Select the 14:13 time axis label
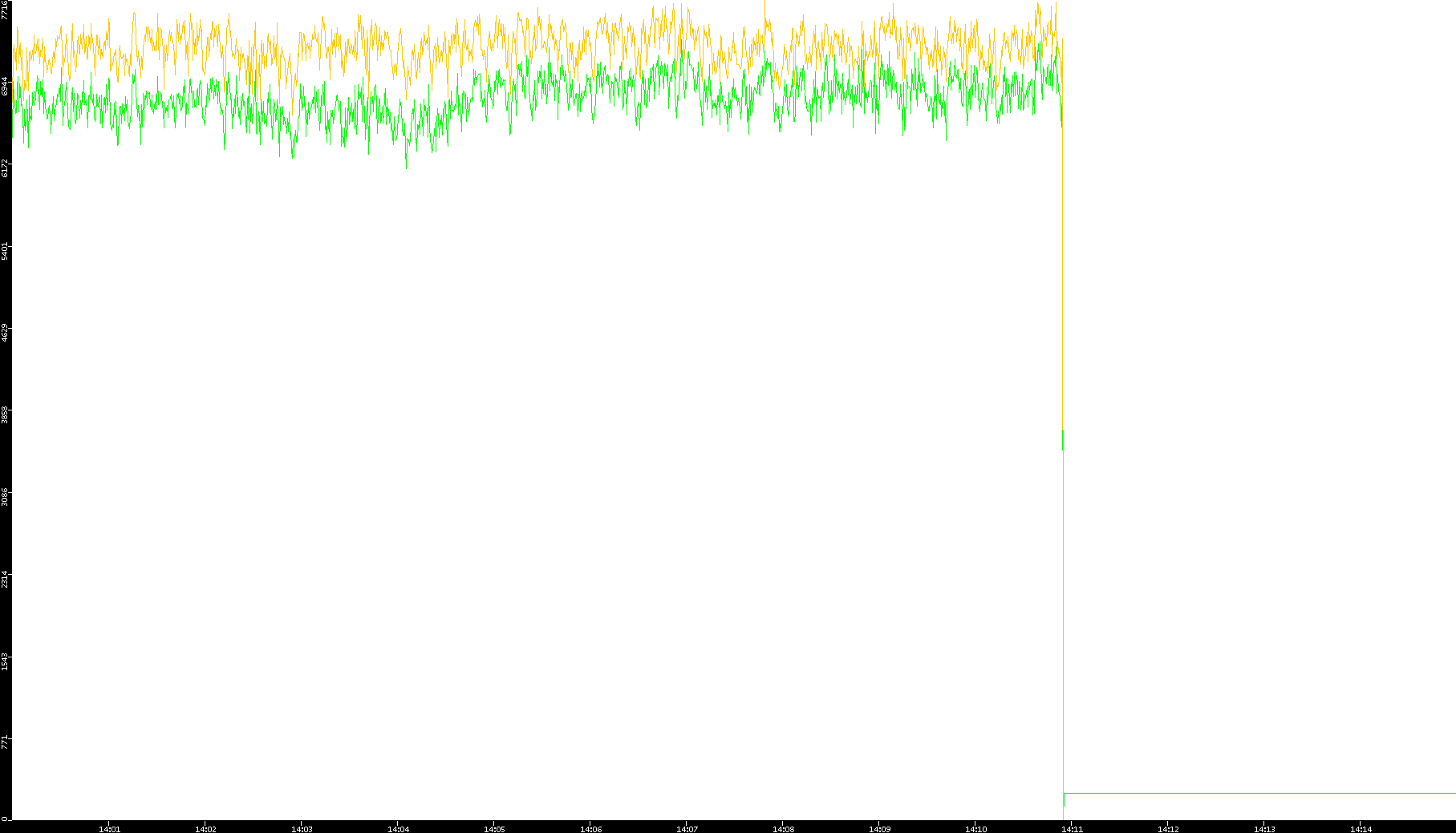 click(x=1264, y=829)
